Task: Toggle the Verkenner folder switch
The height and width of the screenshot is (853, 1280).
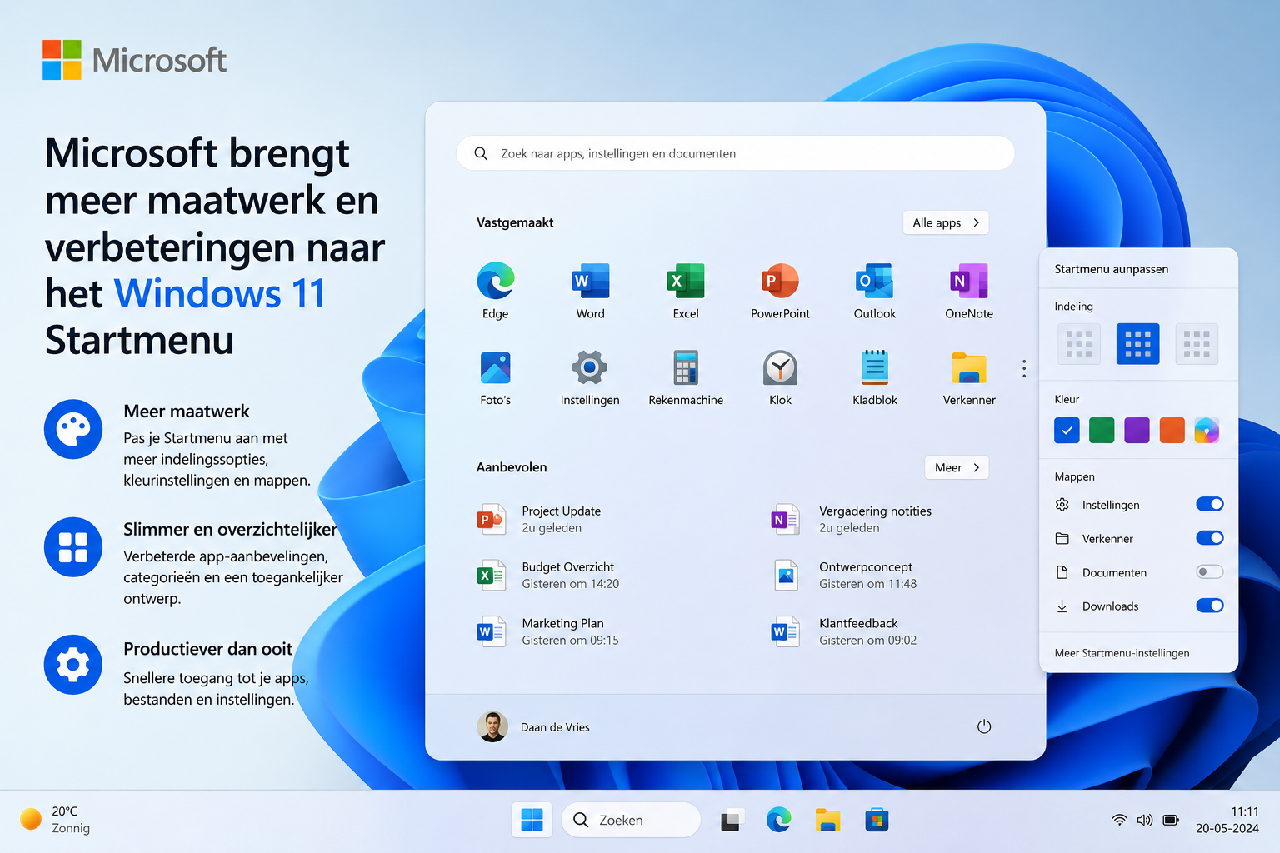Action: click(1210, 538)
